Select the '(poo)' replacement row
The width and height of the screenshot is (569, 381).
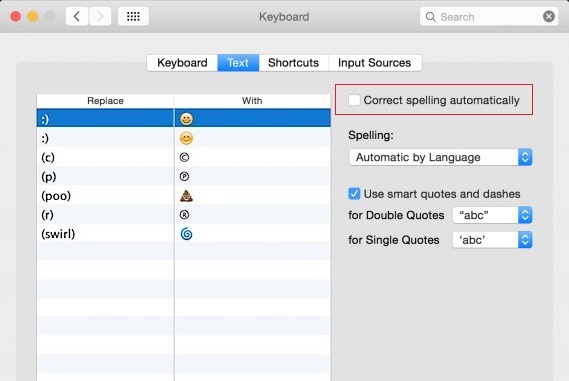184,196
